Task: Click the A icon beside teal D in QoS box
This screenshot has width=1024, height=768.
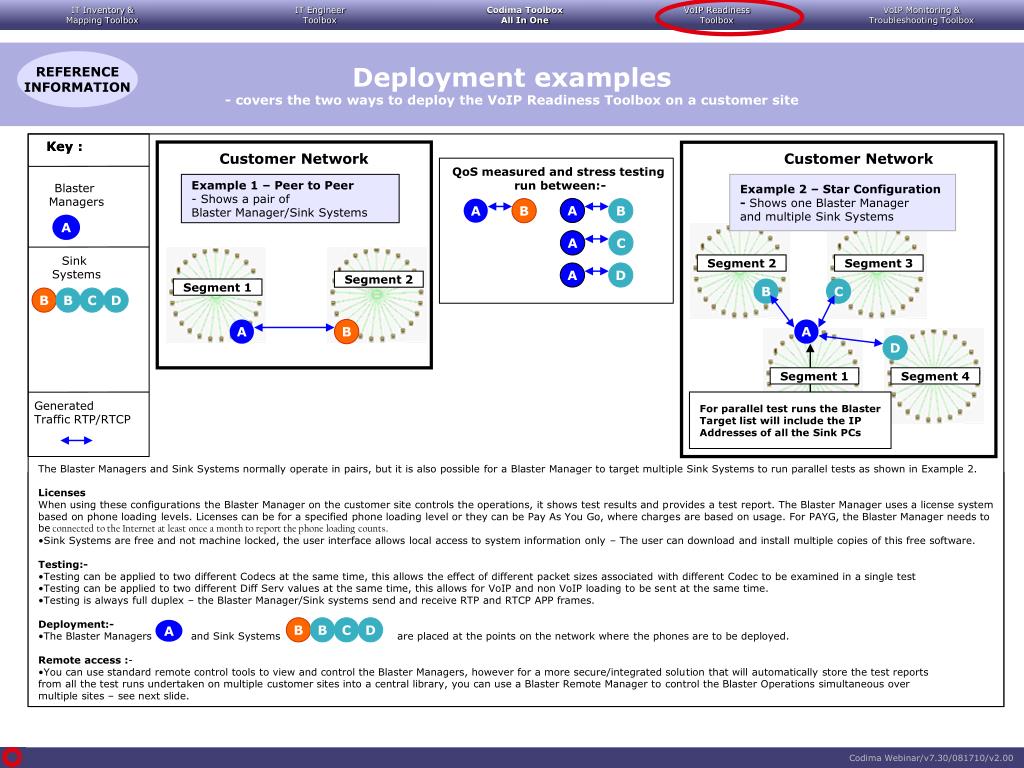Action: (x=572, y=275)
